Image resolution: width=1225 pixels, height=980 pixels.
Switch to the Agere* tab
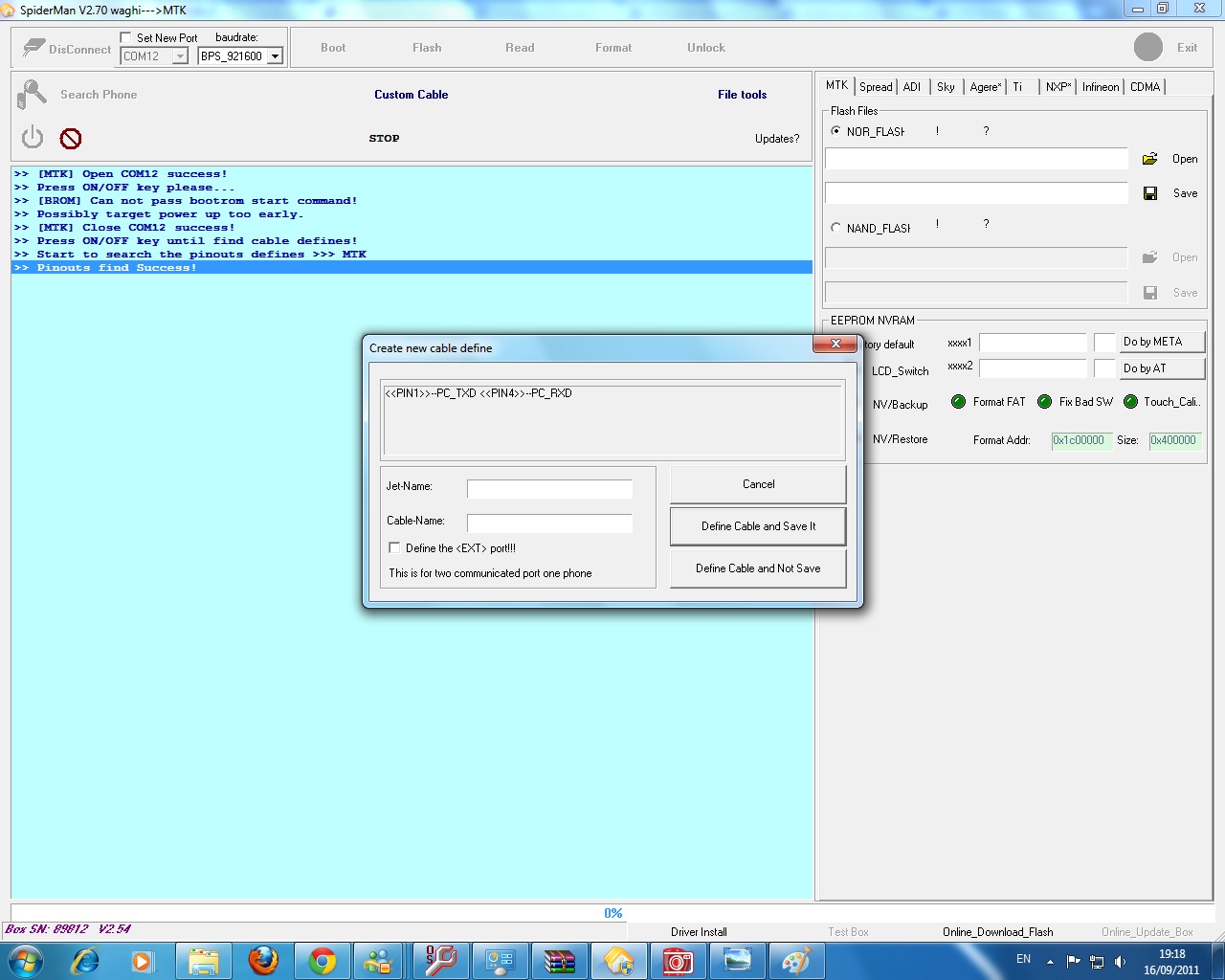click(x=985, y=86)
